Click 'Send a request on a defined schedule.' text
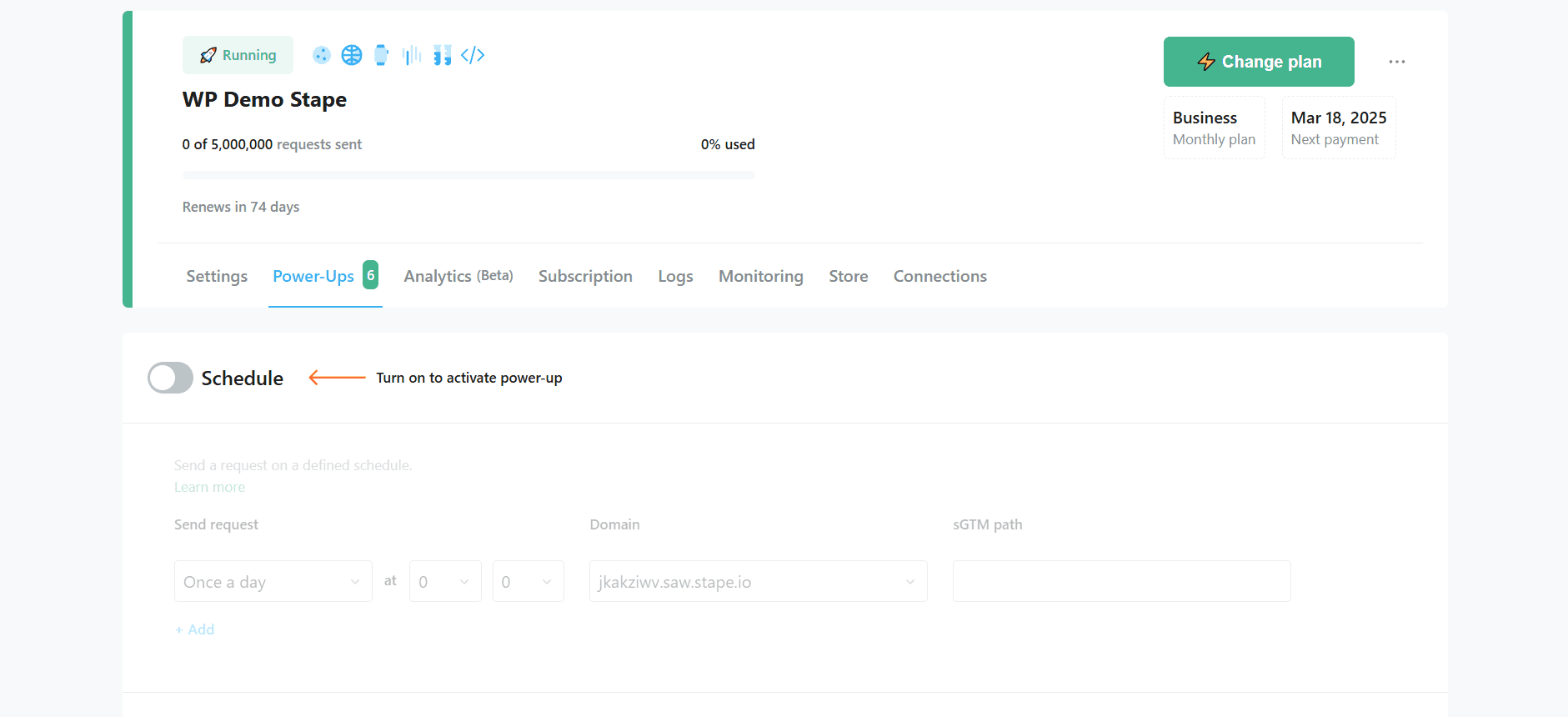 pos(293,465)
